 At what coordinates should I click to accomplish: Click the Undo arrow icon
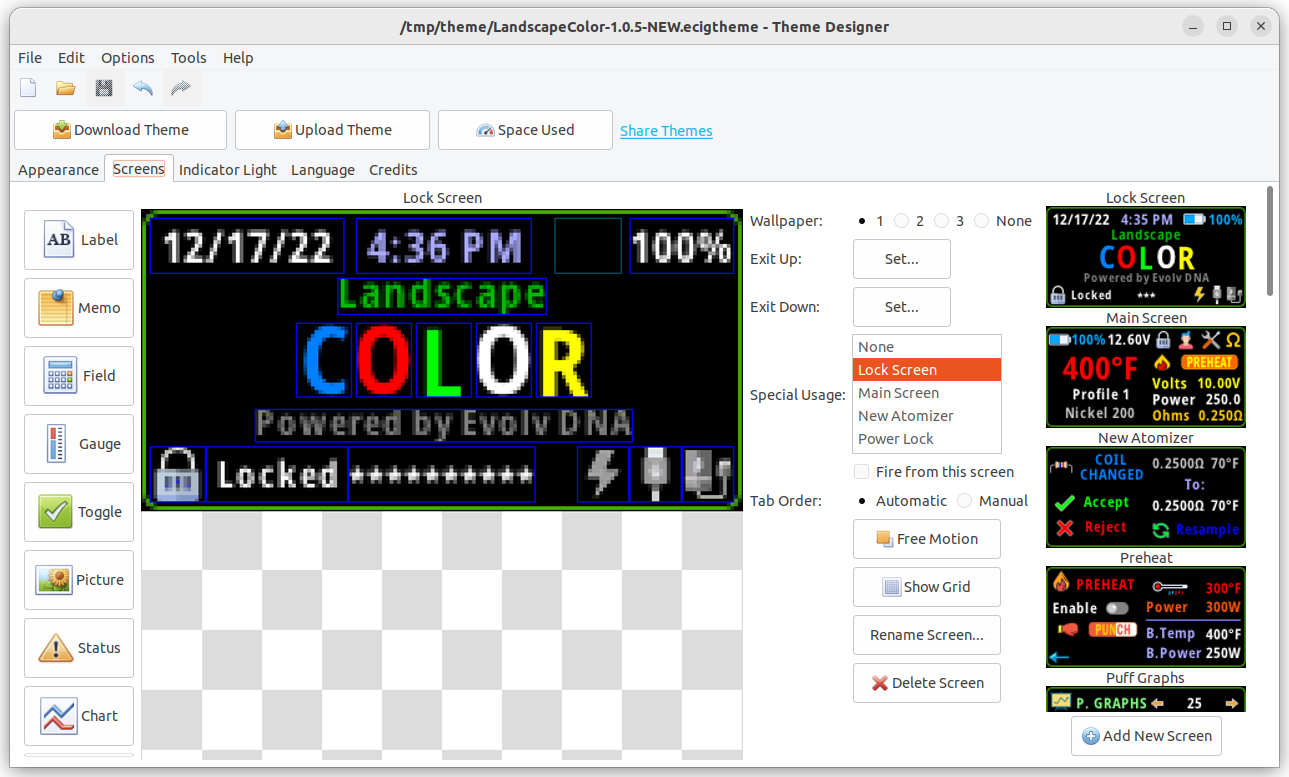pyautogui.click(x=143, y=89)
